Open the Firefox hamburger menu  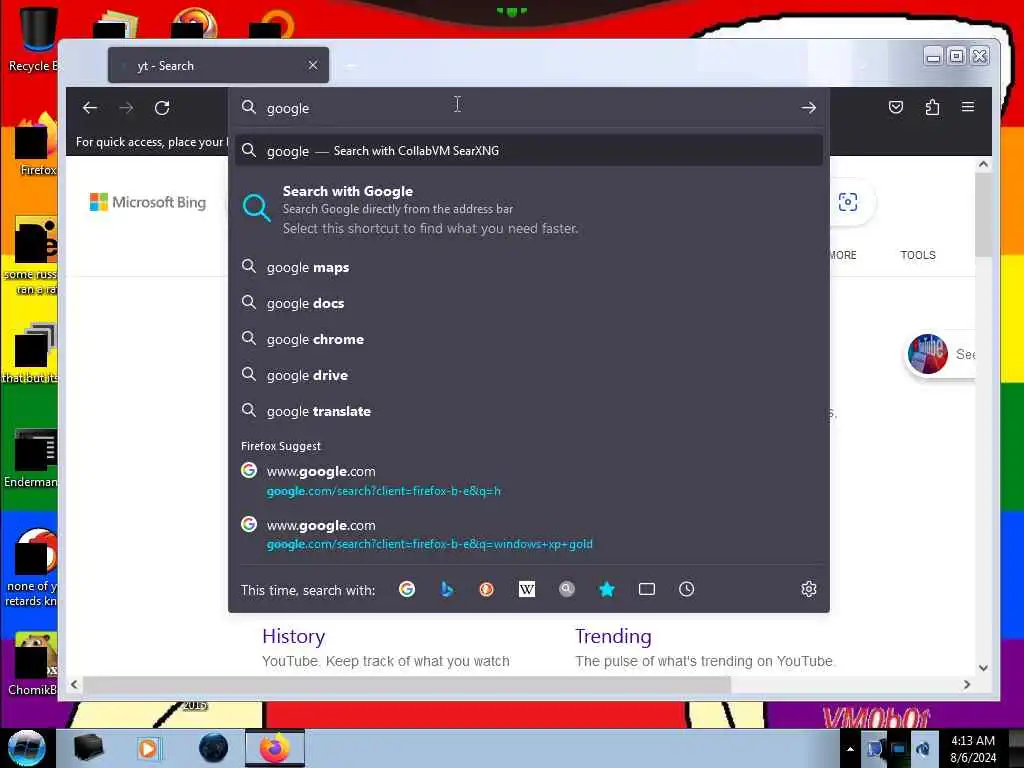tap(968, 107)
